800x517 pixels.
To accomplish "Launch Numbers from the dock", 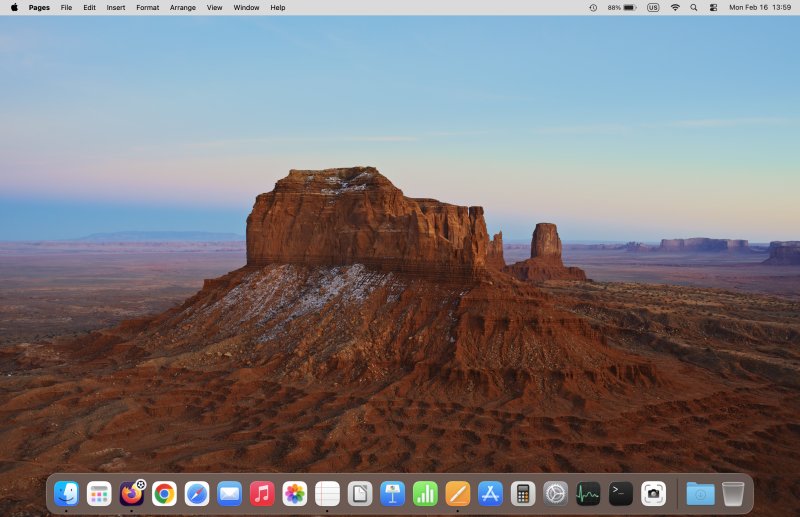I will [x=425, y=493].
